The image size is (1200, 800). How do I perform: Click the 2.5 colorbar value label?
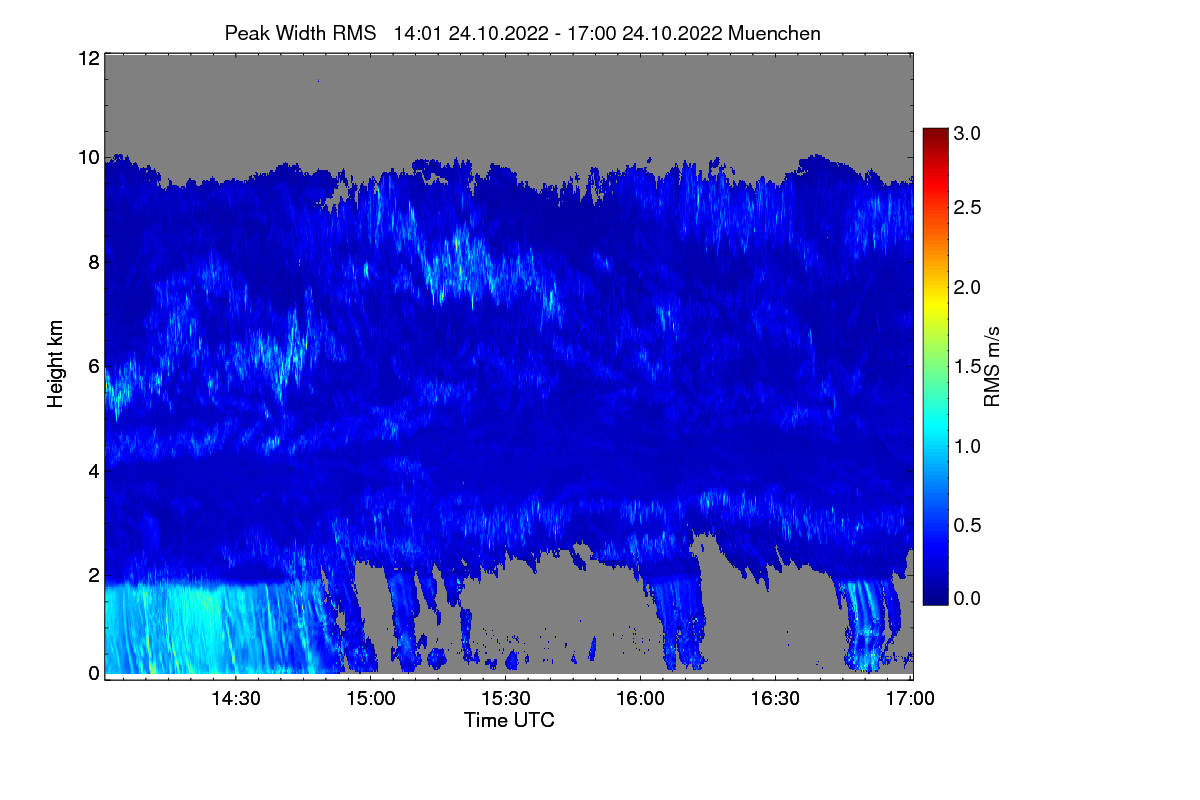968,208
